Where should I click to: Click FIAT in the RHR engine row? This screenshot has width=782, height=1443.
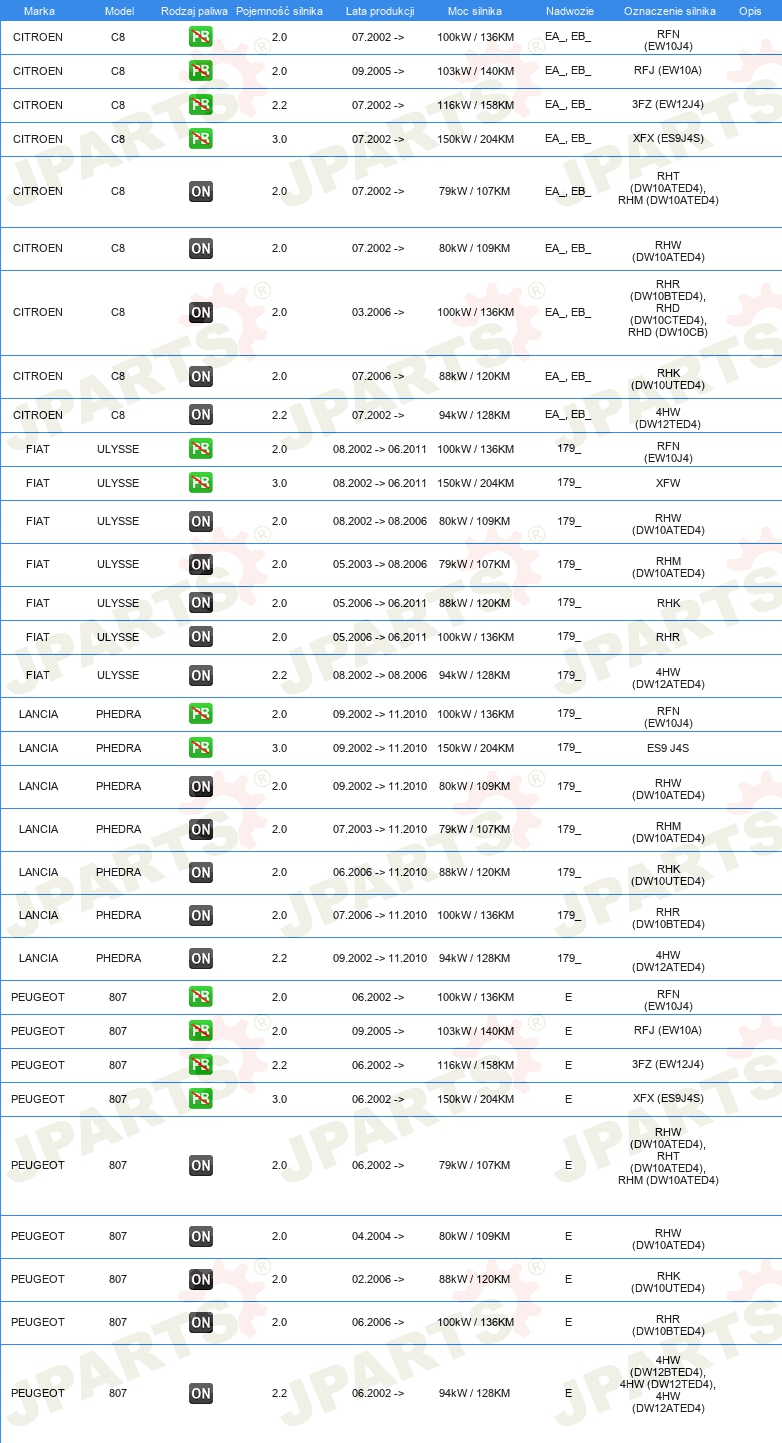coord(38,637)
